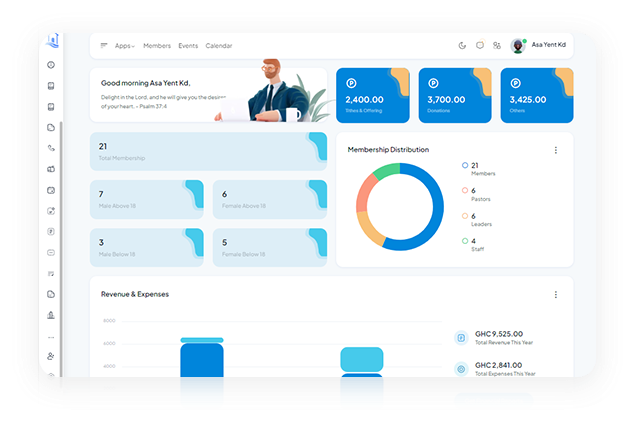Click the church logo at top-left
Screen dimensions: 635x422
point(53,40)
